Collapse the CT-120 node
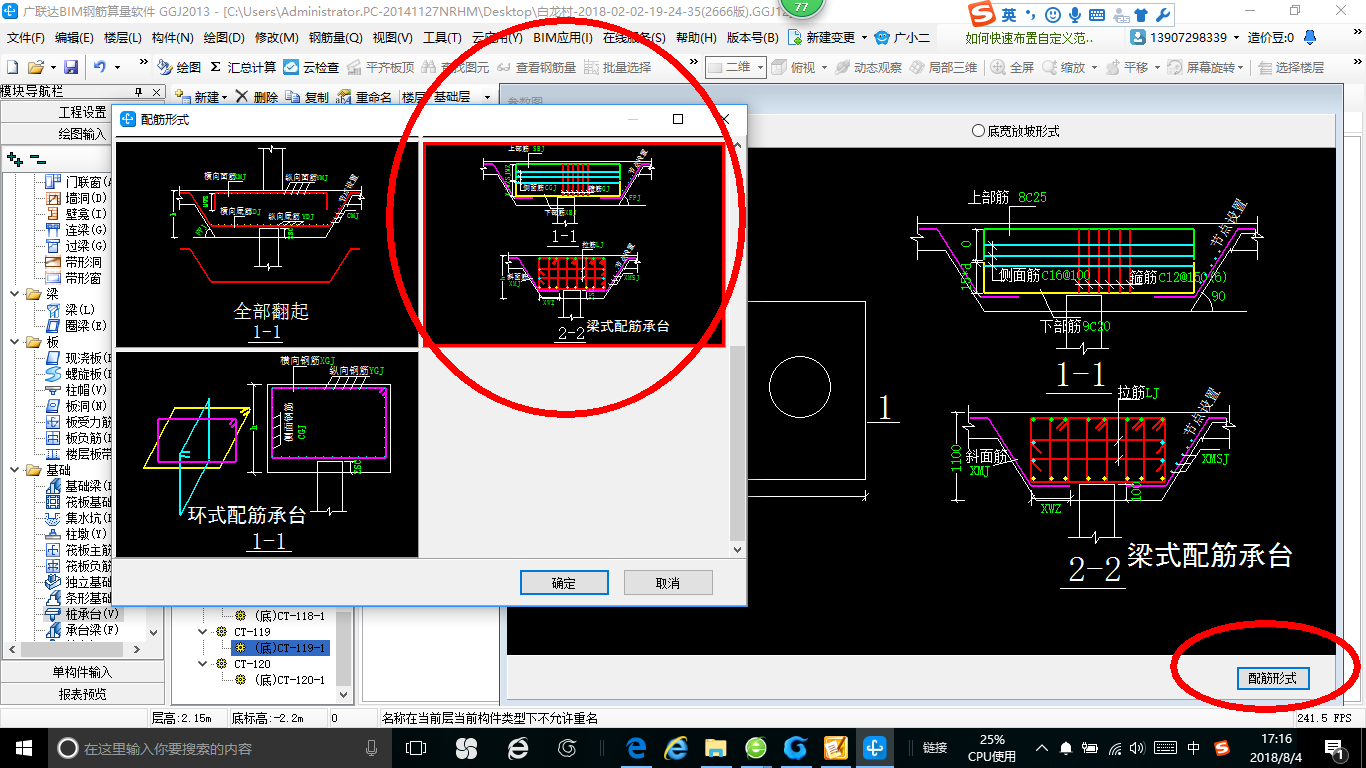 pyautogui.click(x=203, y=664)
